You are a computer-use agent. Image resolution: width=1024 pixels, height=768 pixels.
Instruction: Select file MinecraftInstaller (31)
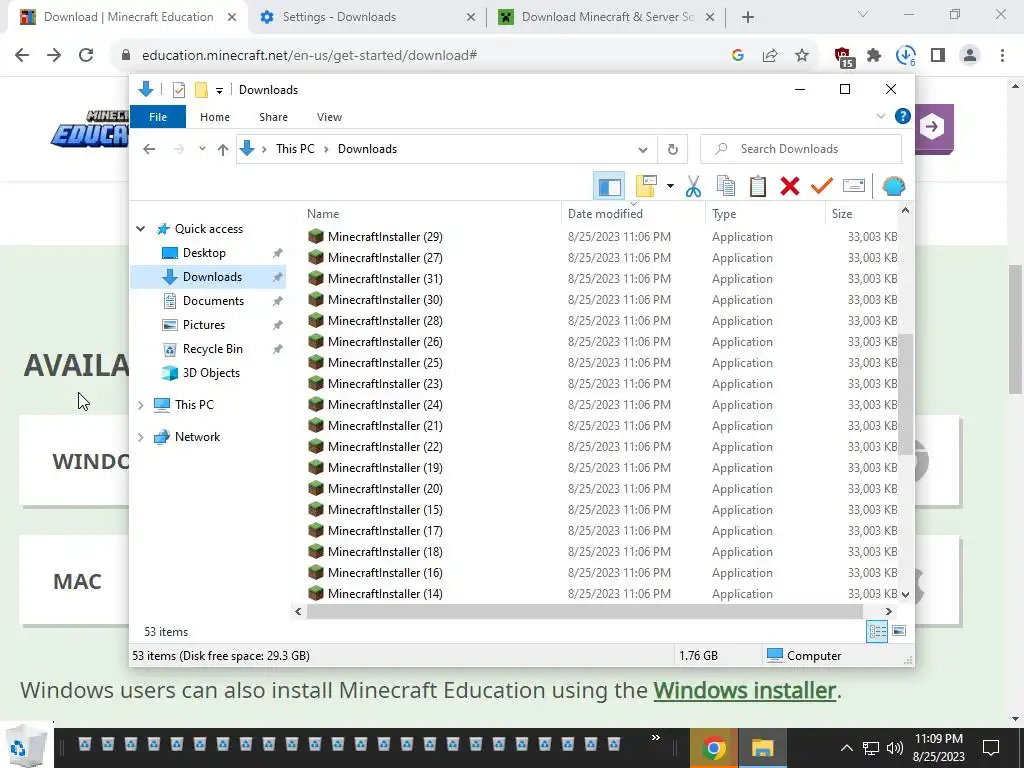[385, 279]
